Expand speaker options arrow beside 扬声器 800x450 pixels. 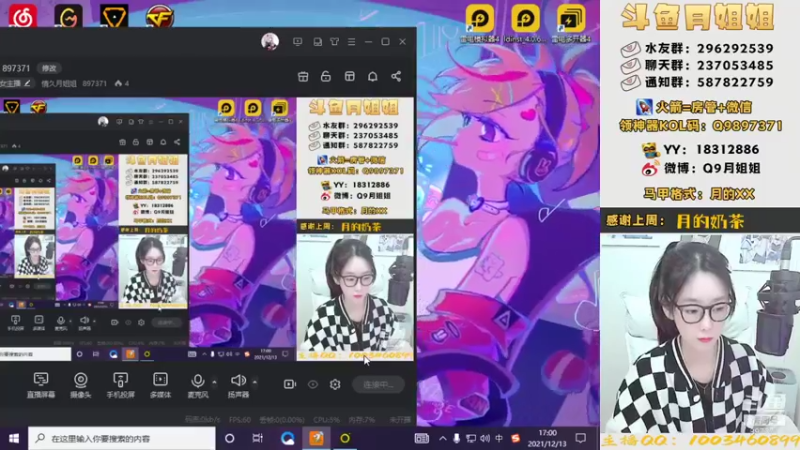tap(255, 382)
